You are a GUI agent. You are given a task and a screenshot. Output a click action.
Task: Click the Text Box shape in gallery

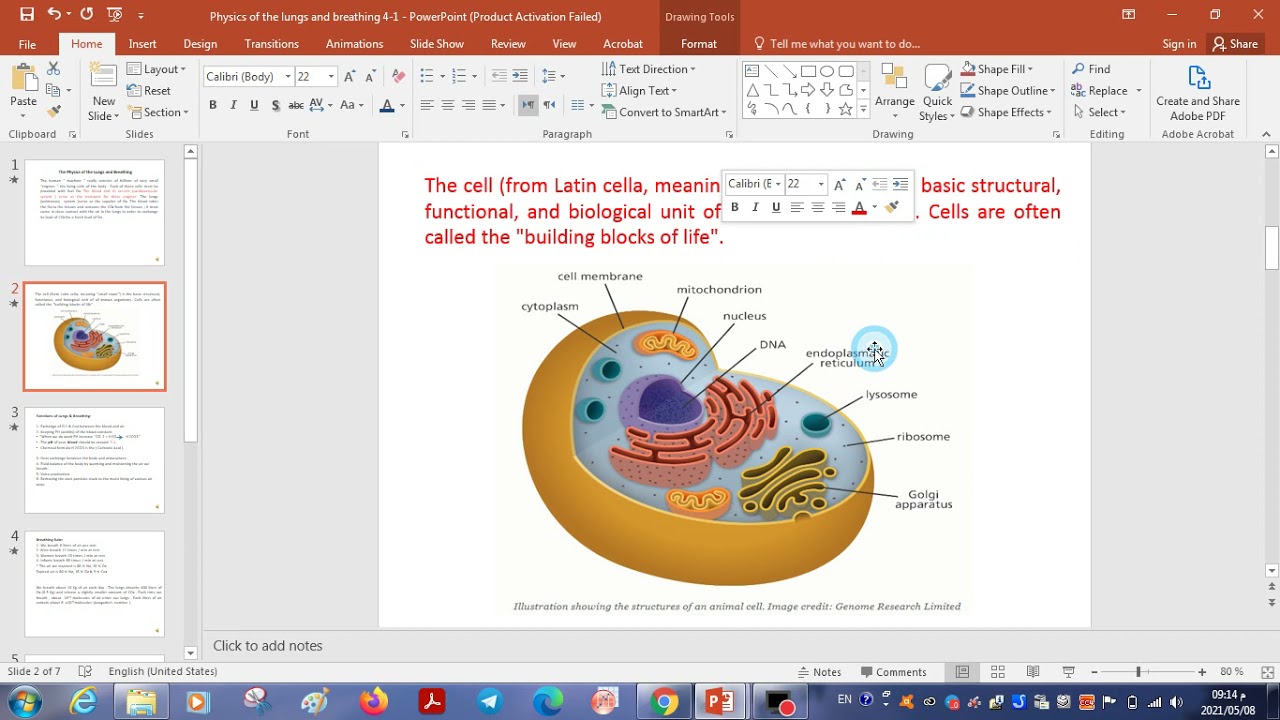(x=752, y=71)
